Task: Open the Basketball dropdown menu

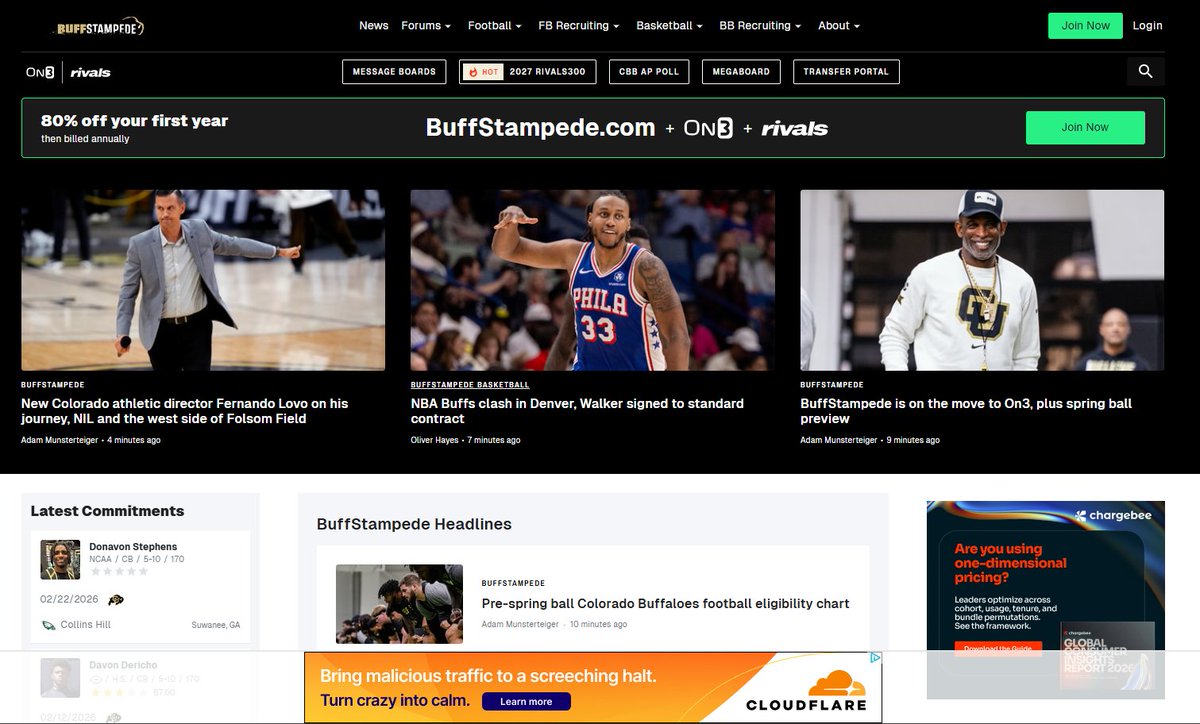Action: click(669, 26)
